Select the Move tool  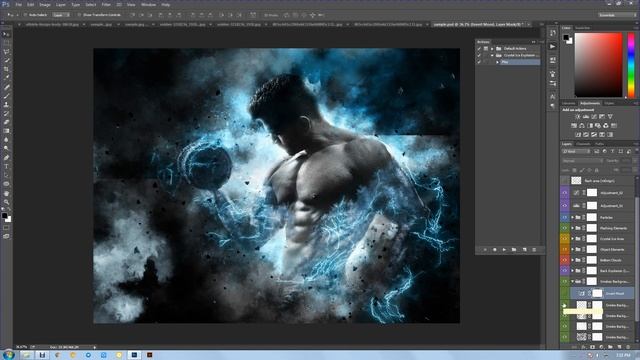click(x=6, y=34)
